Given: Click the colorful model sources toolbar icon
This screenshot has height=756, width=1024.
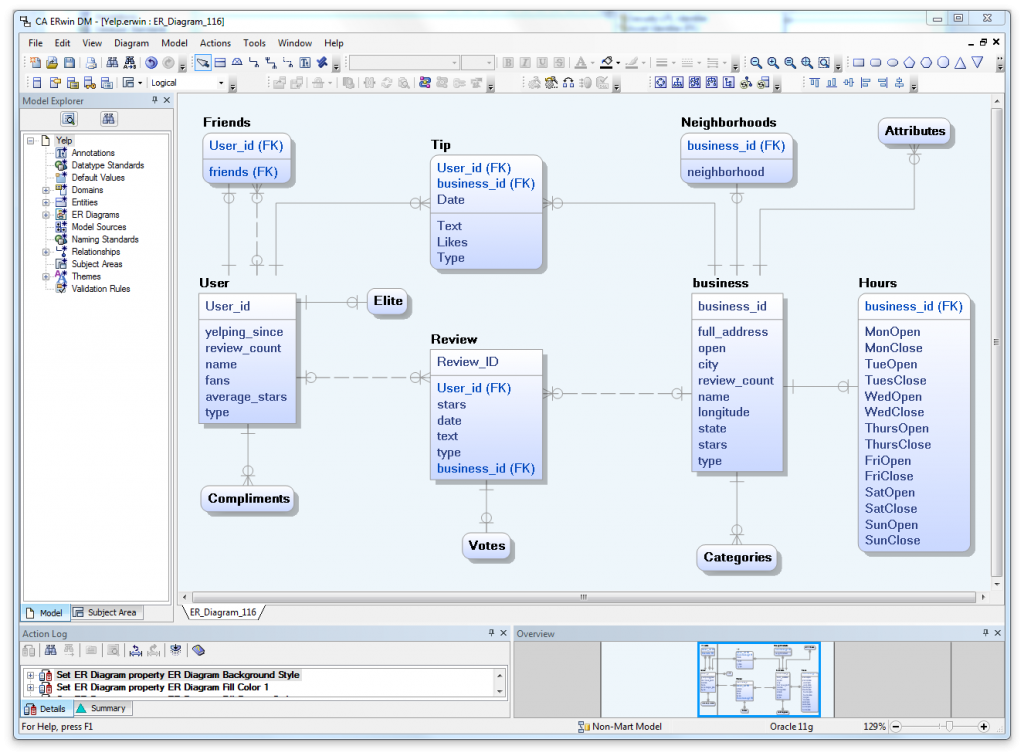Looking at the screenshot, I should click(x=425, y=83).
